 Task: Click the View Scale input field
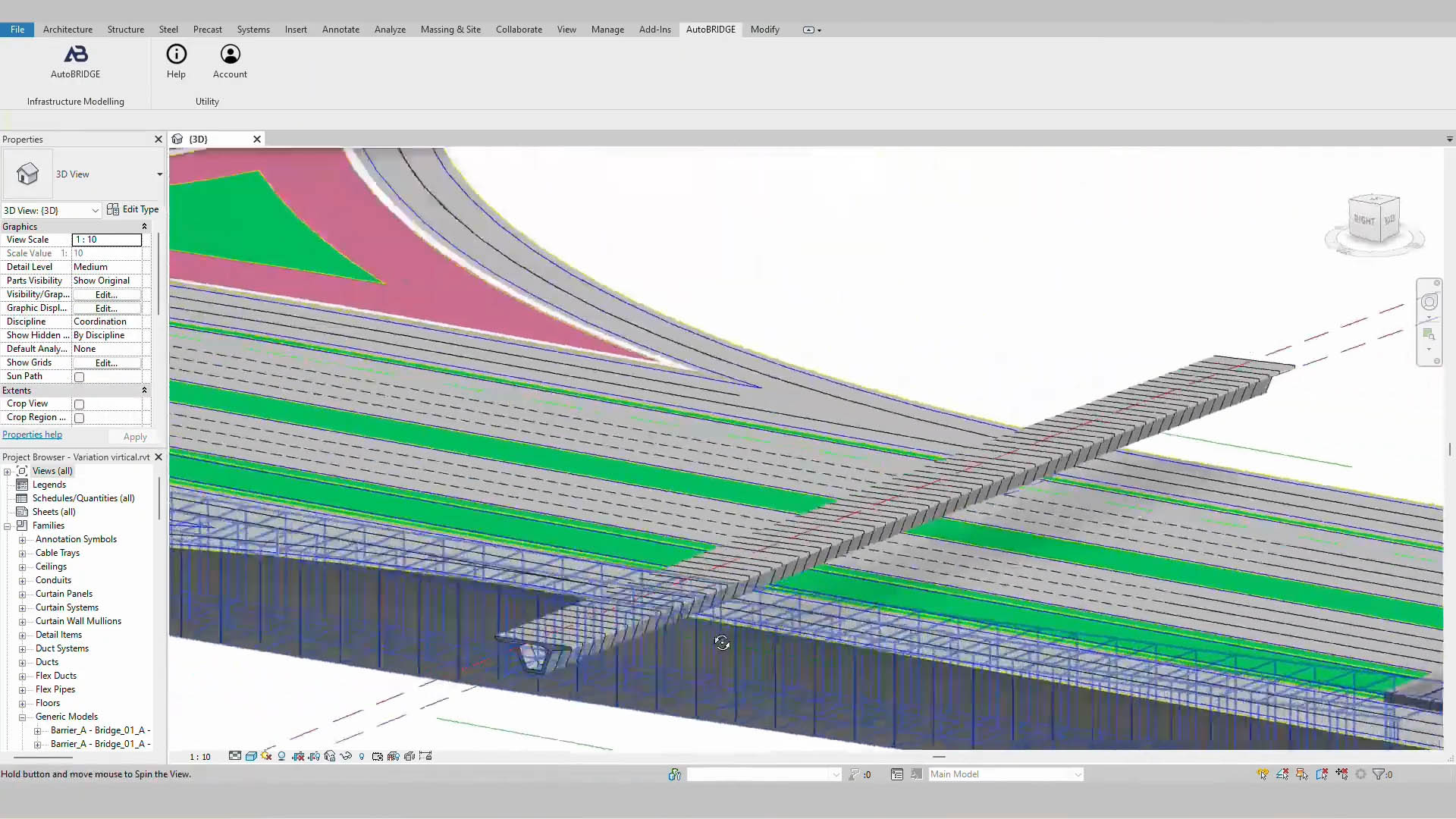[107, 240]
